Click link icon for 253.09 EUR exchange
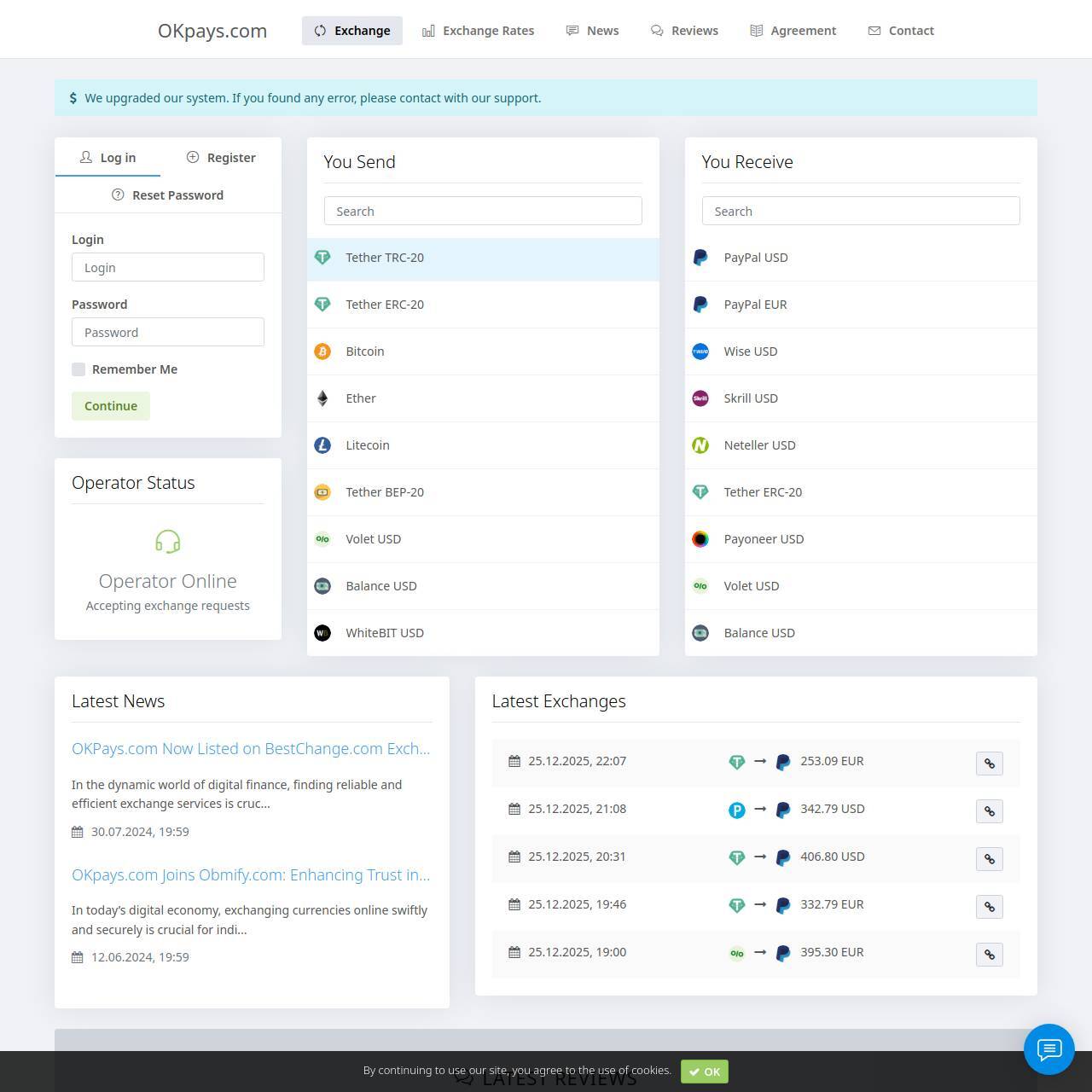 coord(989,764)
